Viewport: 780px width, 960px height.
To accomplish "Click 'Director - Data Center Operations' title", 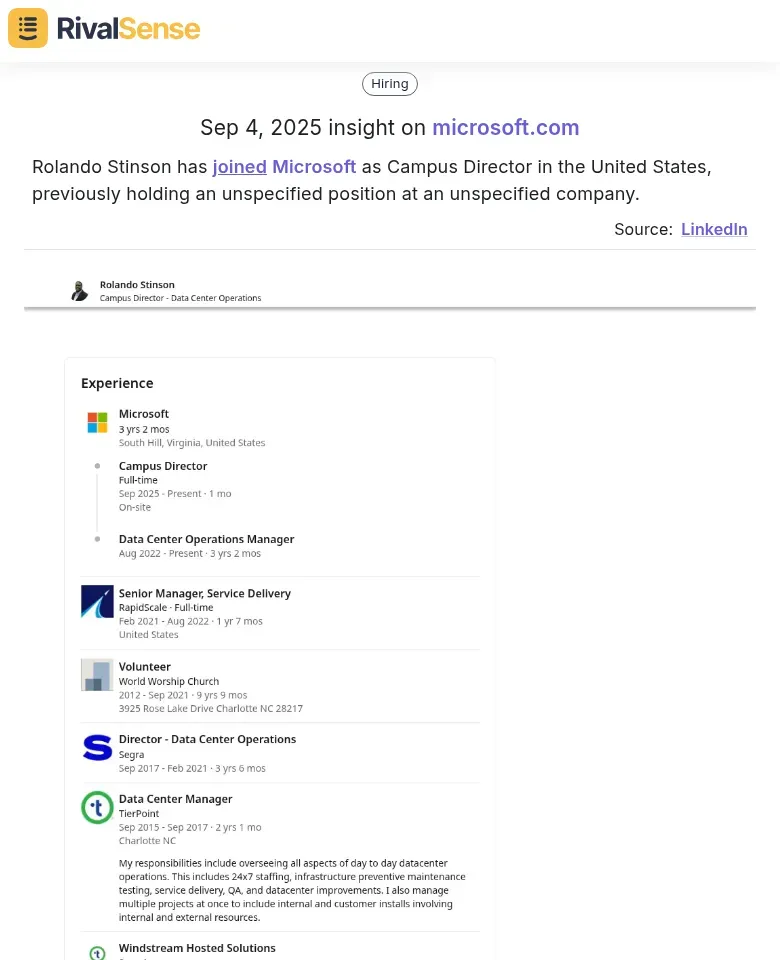I will (208, 739).
